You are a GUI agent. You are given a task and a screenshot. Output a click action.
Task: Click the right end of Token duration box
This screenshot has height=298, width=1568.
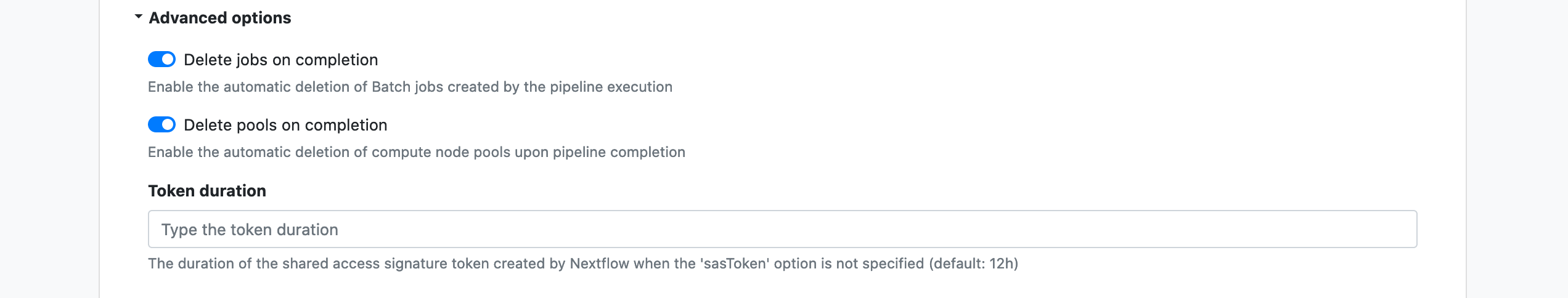(1399, 229)
